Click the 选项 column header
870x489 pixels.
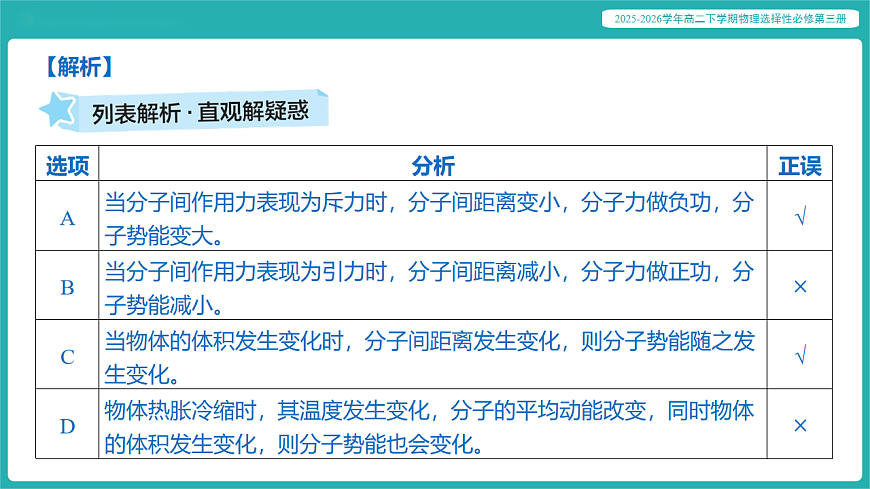click(x=67, y=166)
